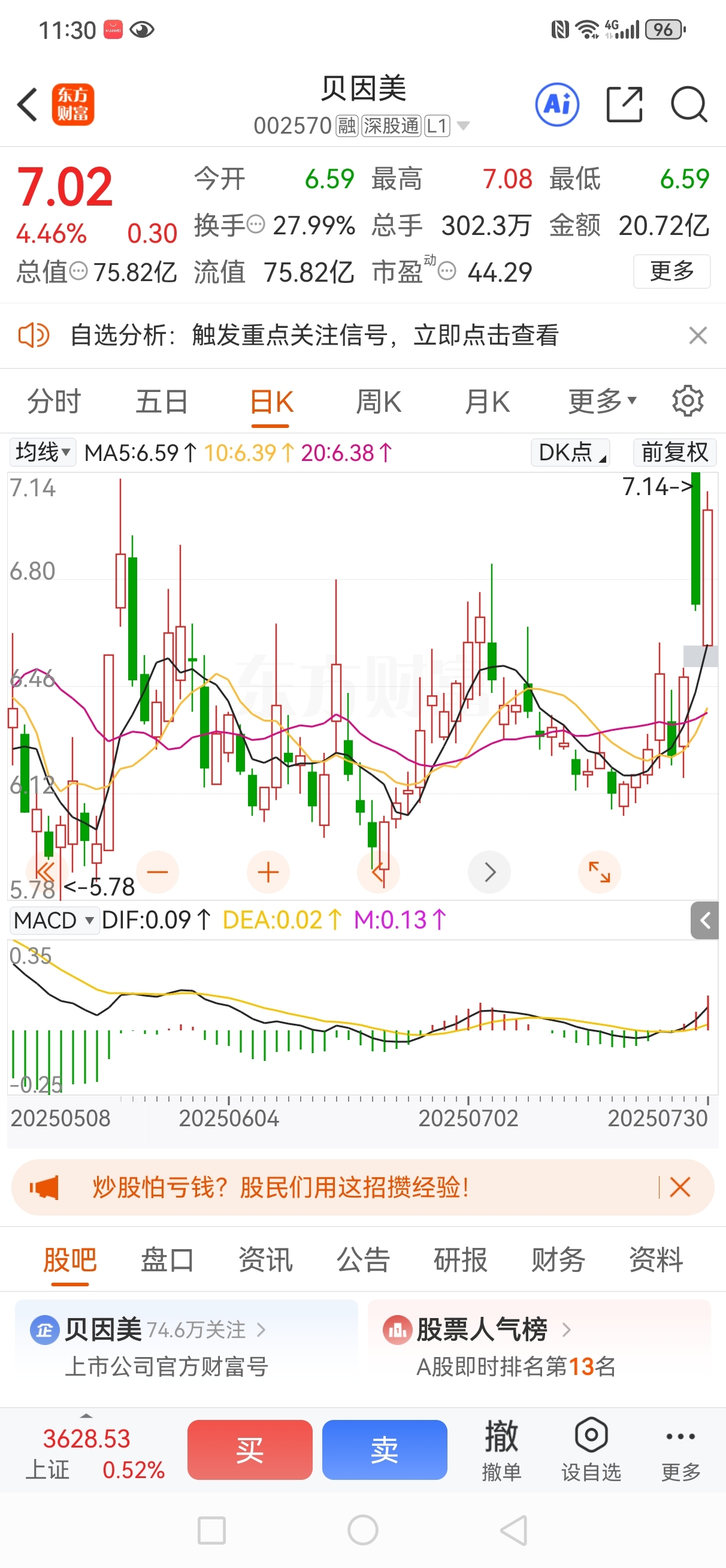Switch to the 资料 tab
Image resolution: width=726 pixels, height=1568 pixels.
tap(656, 1259)
